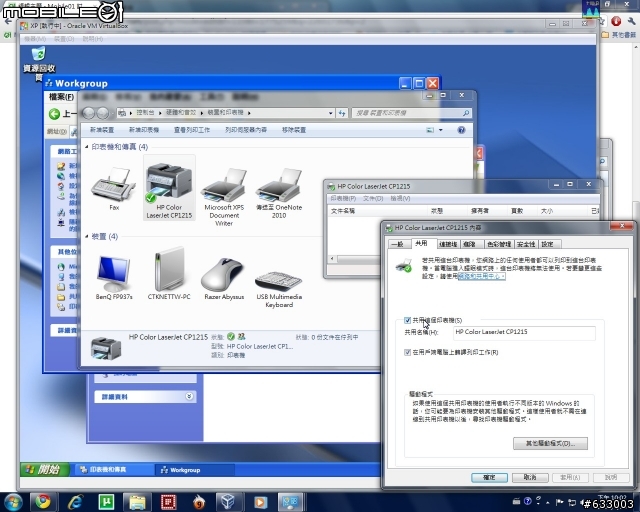Launch Google Chrome from the taskbar
Image resolution: width=640 pixels, height=512 pixels.
coord(42,502)
